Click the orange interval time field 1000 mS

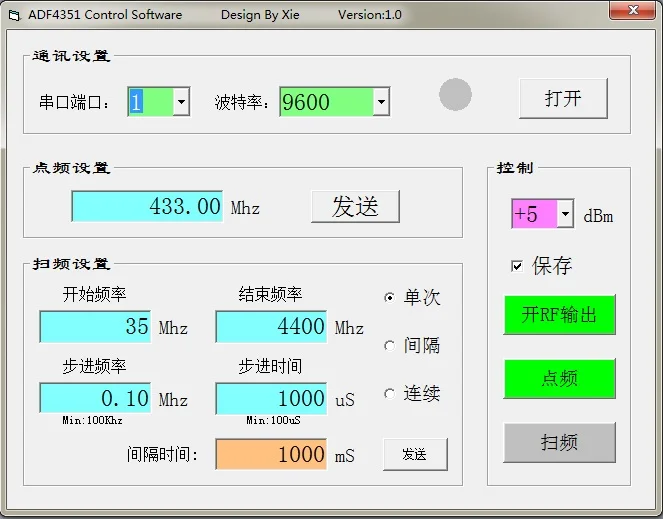271,454
